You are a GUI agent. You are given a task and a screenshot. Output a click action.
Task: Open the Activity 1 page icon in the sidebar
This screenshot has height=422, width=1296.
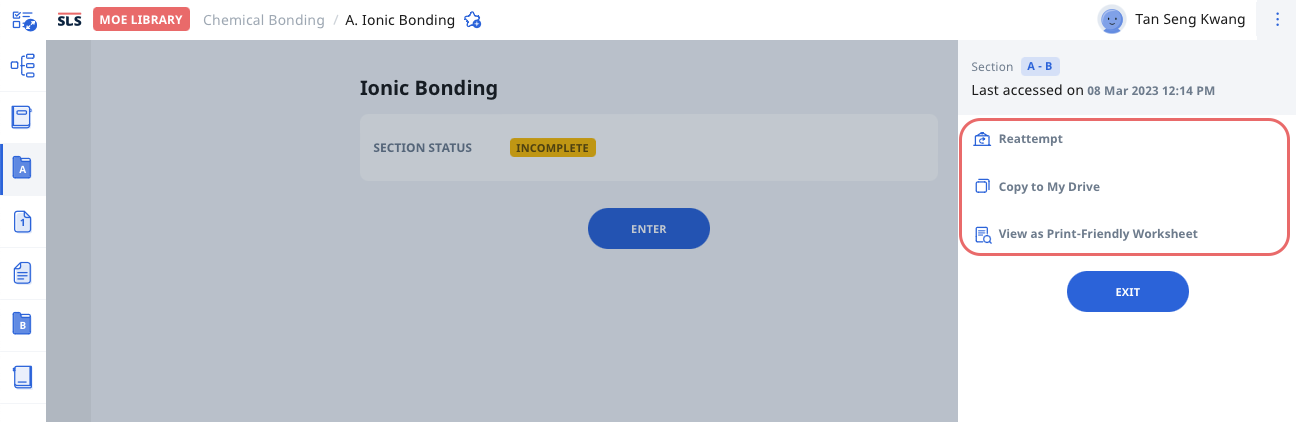coord(22,221)
